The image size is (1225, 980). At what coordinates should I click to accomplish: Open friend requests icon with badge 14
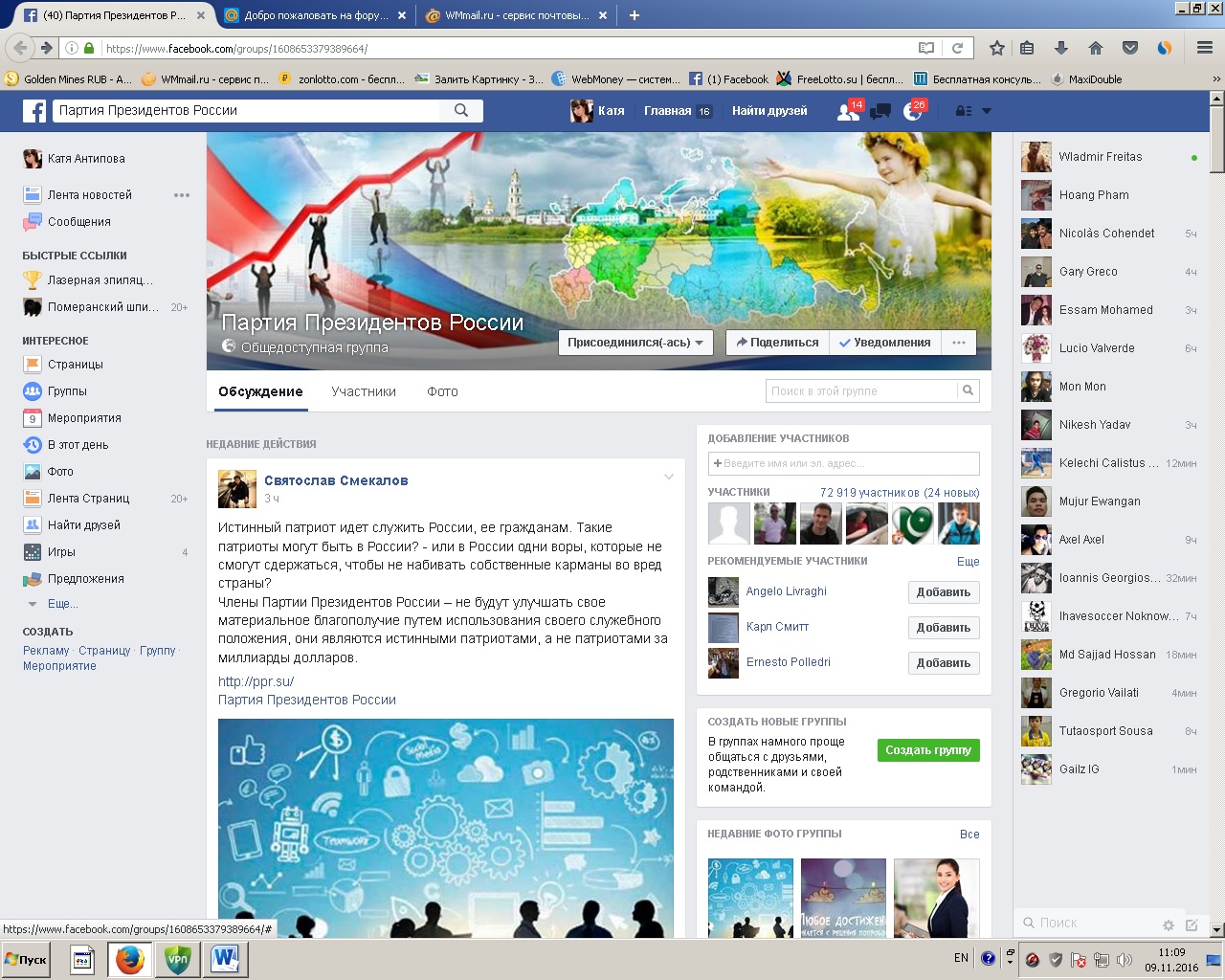[x=848, y=111]
